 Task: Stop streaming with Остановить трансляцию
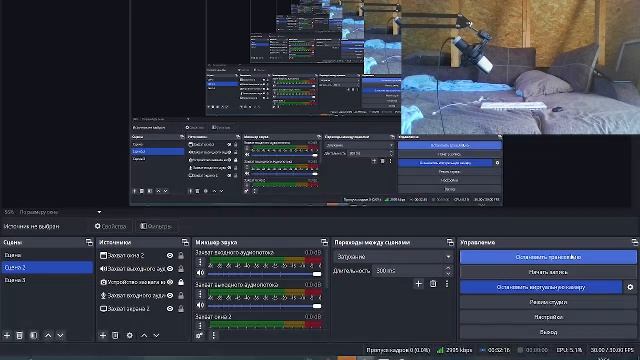tap(548, 257)
